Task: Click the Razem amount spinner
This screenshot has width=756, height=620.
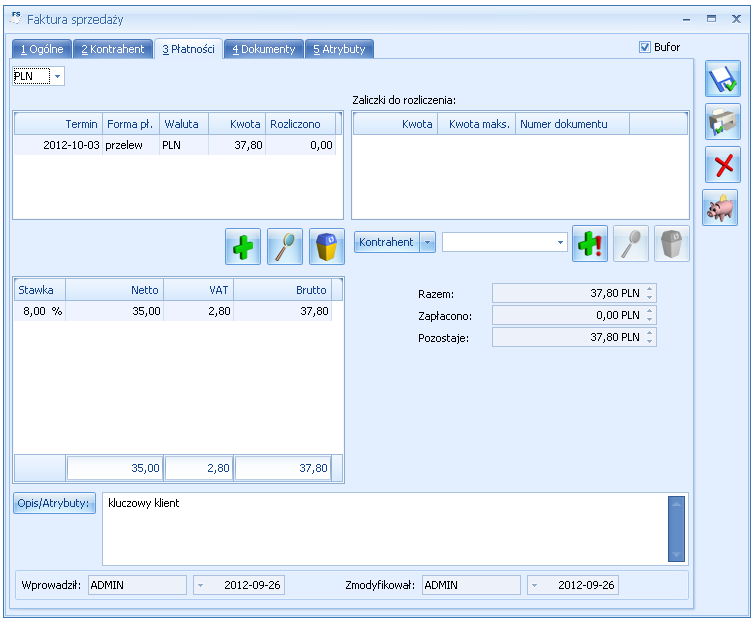Action: tap(649, 293)
